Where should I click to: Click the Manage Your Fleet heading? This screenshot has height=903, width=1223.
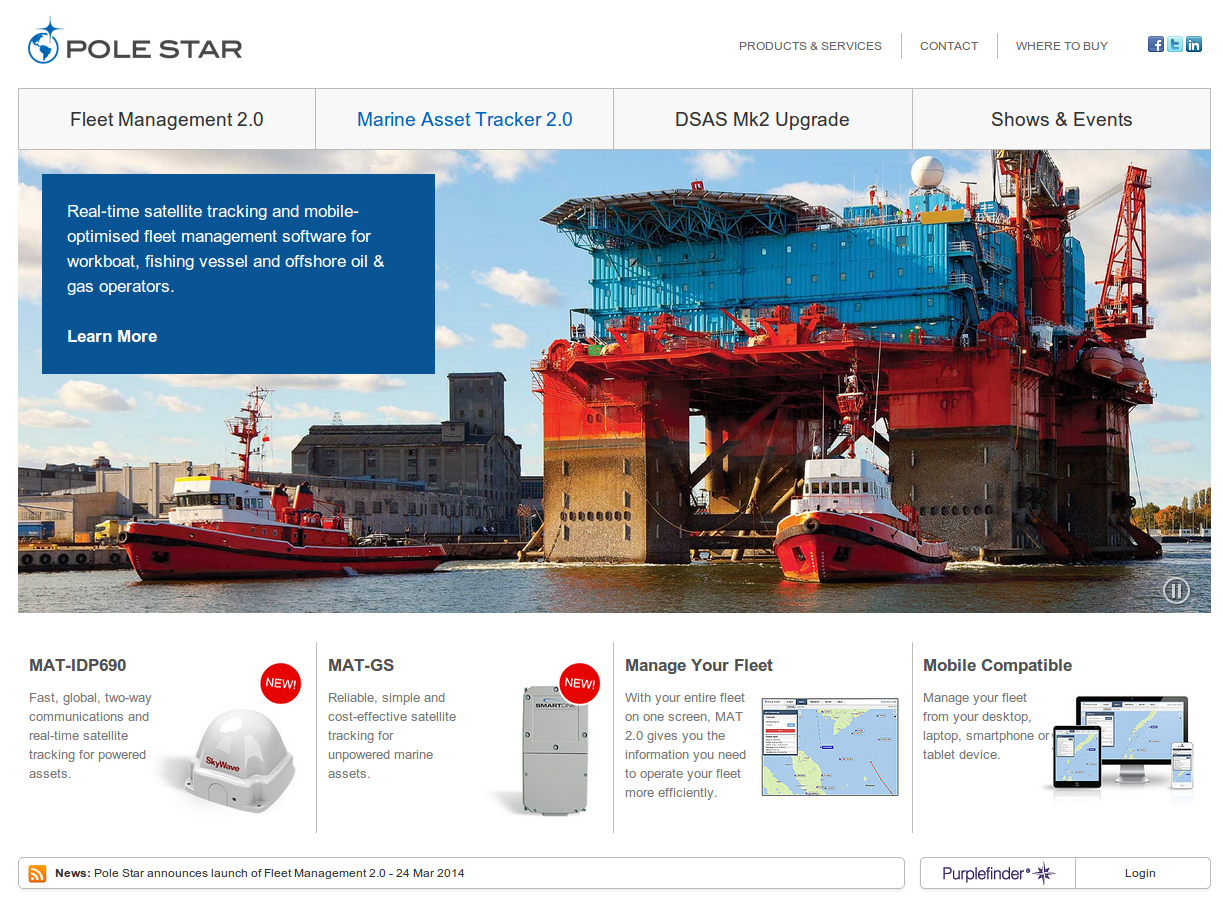[699, 665]
